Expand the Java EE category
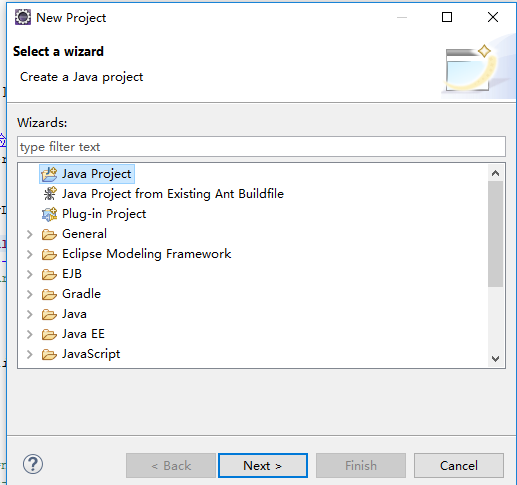This screenshot has height=485, width=517. [30, 334]
